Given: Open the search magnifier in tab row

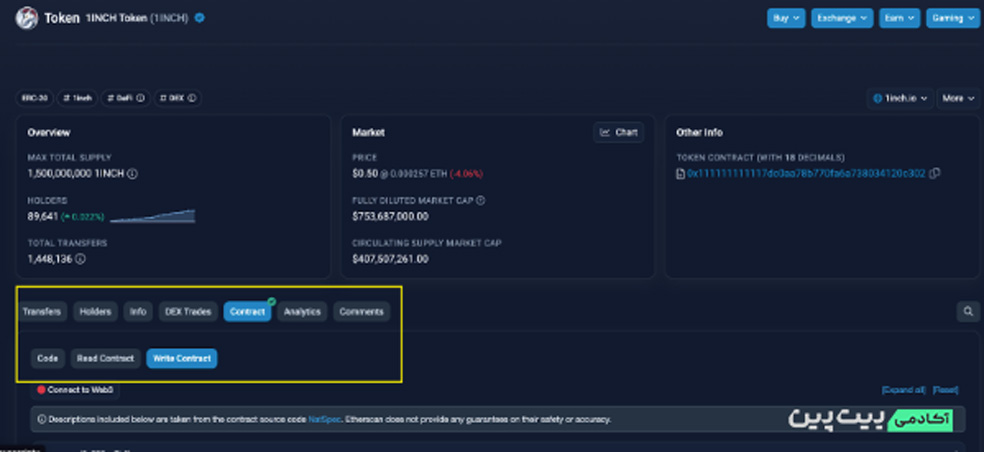Looking at the screenshot, I should pos(968,311).
